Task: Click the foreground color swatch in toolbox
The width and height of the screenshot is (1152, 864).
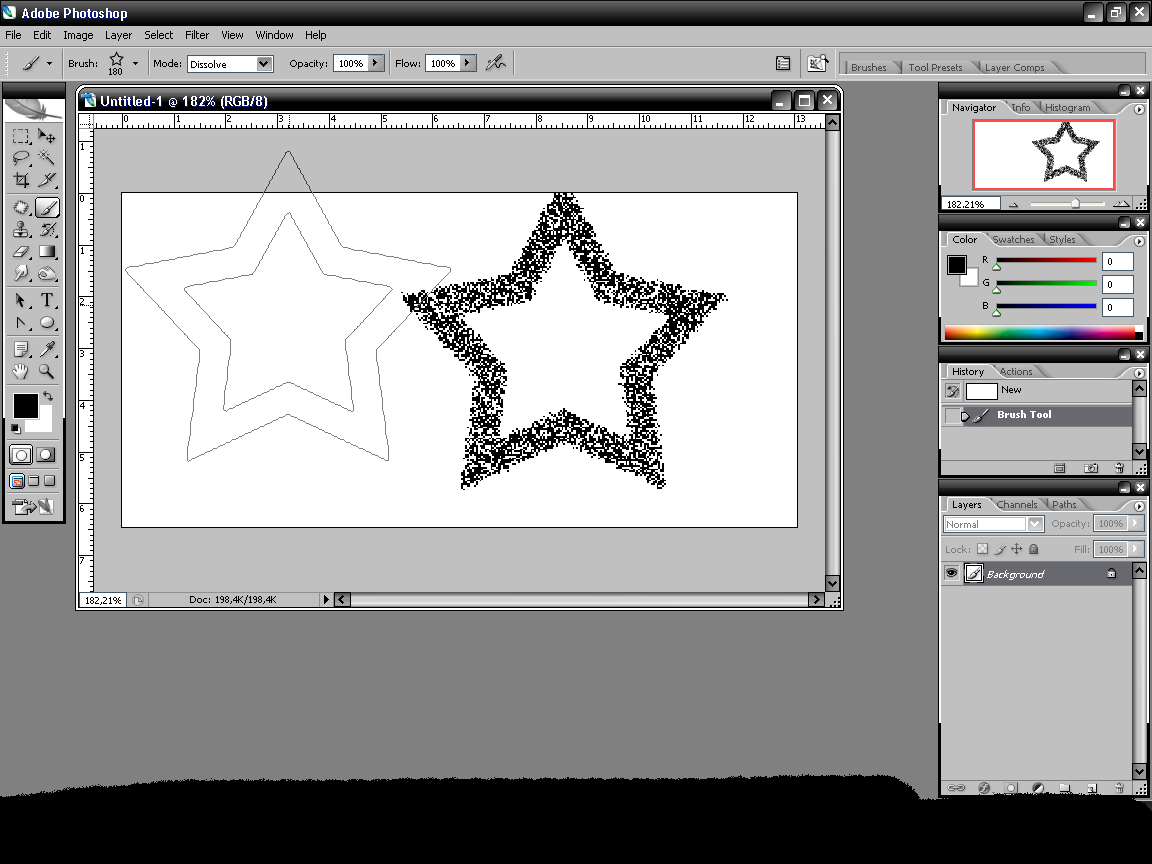Action: click(x=25, y=406)
